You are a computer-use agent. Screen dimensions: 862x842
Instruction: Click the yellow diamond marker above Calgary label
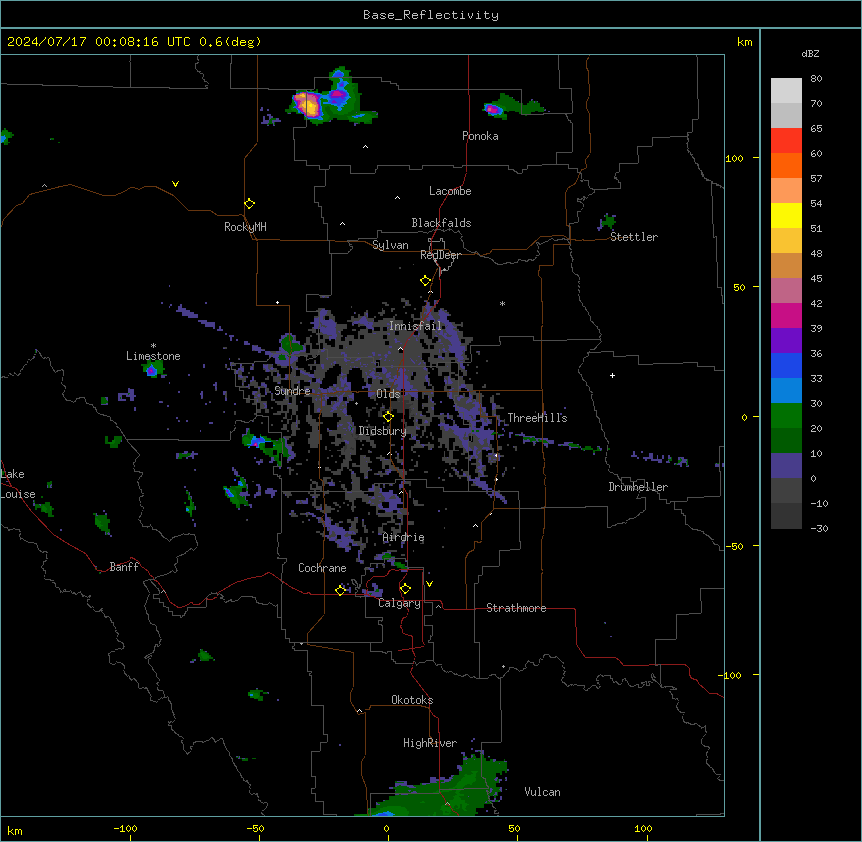click(x=405, y=589)
